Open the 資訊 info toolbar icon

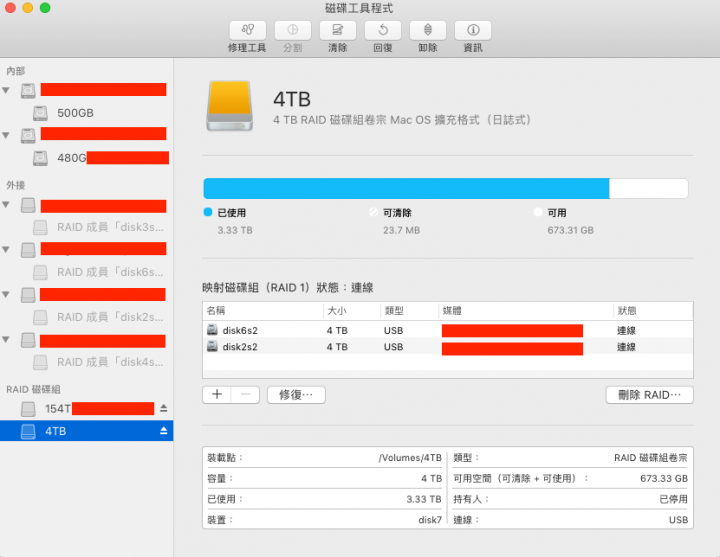(x=472, y=30)
